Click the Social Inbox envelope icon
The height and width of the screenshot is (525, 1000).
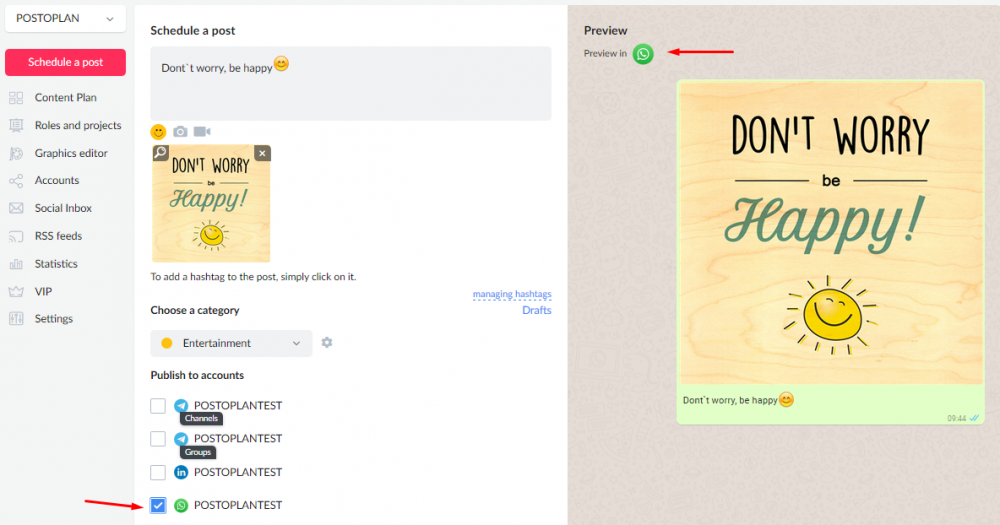pos(16,208)
